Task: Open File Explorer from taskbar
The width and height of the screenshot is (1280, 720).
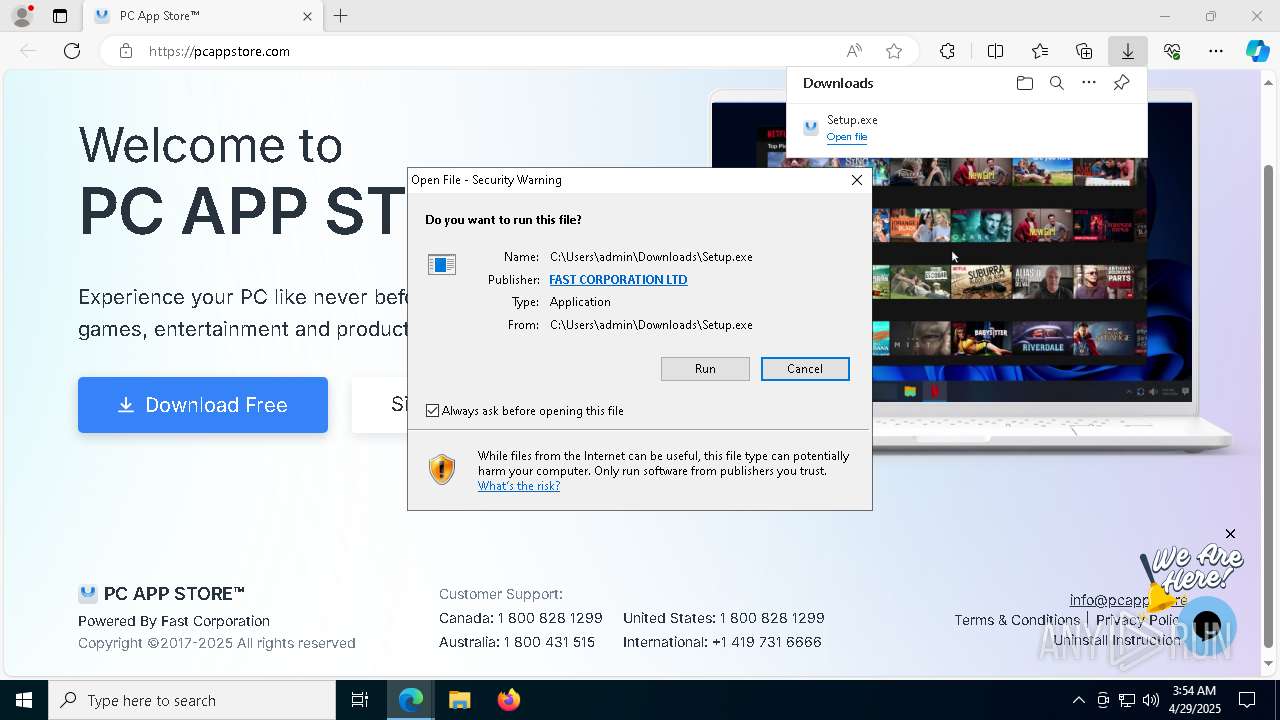Action: coord(459,700)
